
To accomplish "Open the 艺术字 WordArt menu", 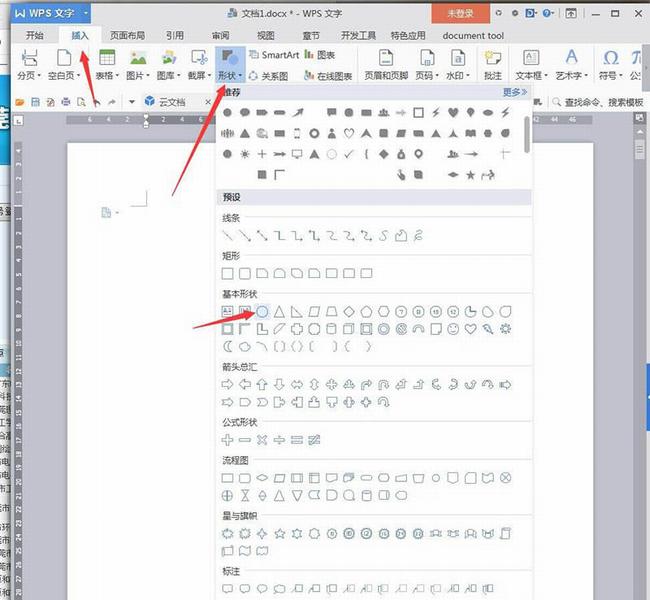I will pyautogui.click(x=572, y=65).
